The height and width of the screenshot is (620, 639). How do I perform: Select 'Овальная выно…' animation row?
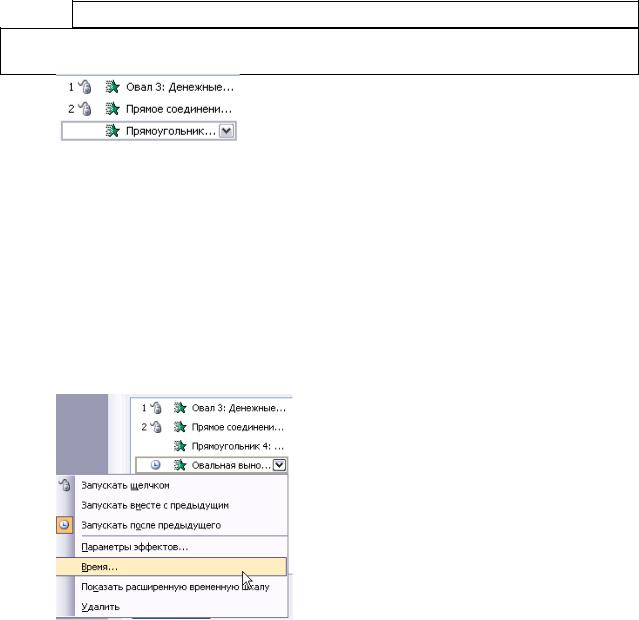pyautogui.click(x=211, y=465)
